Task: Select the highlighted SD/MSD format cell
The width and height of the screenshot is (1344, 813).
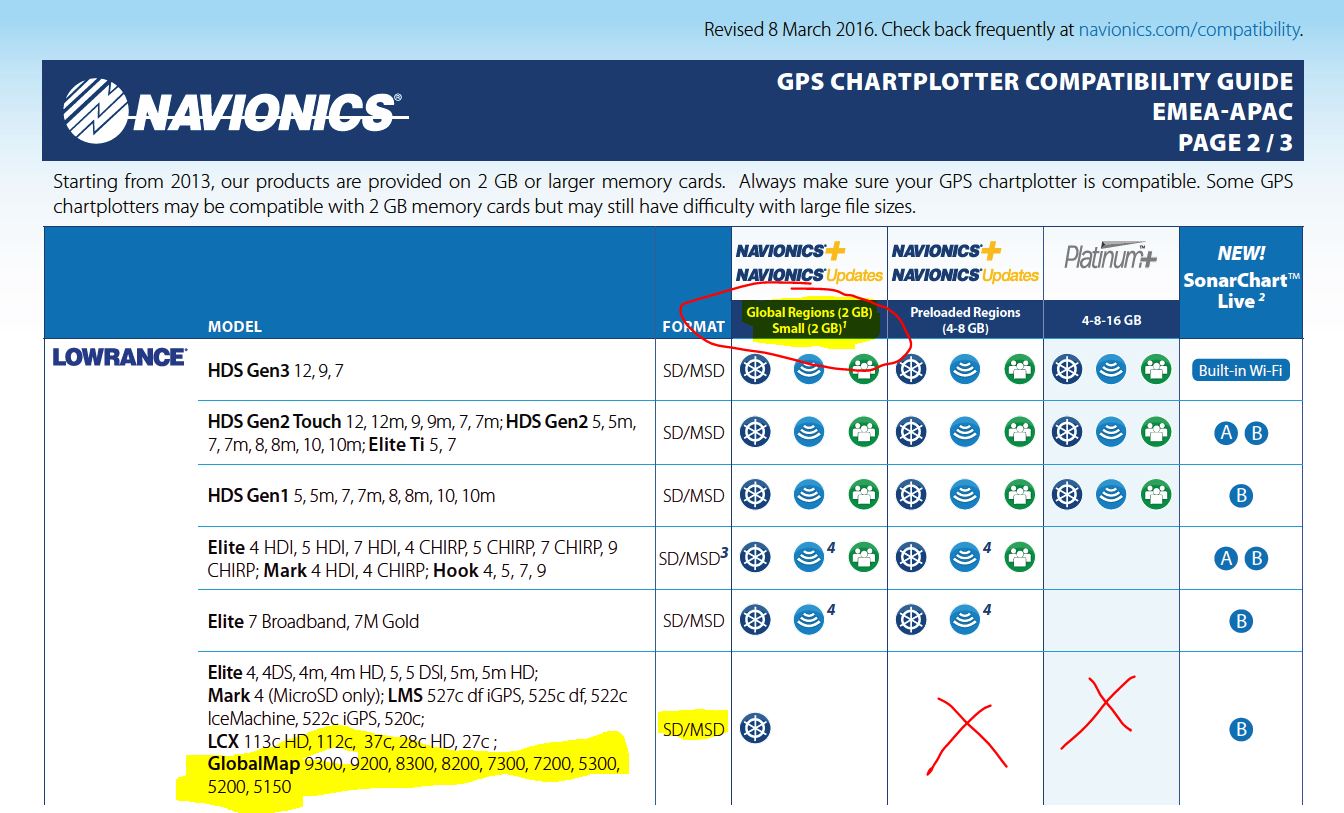Action: 693,729
